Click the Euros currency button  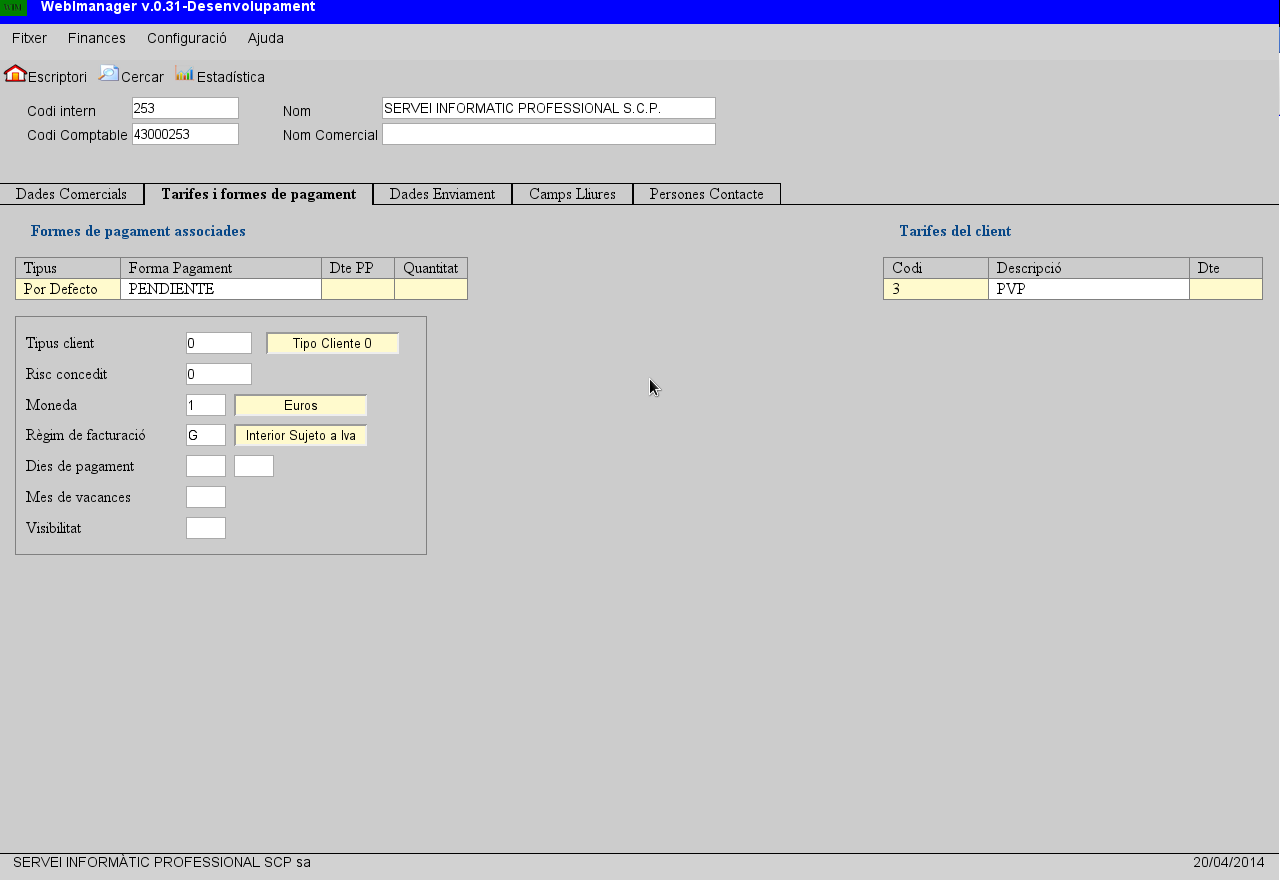click(300, 405)
